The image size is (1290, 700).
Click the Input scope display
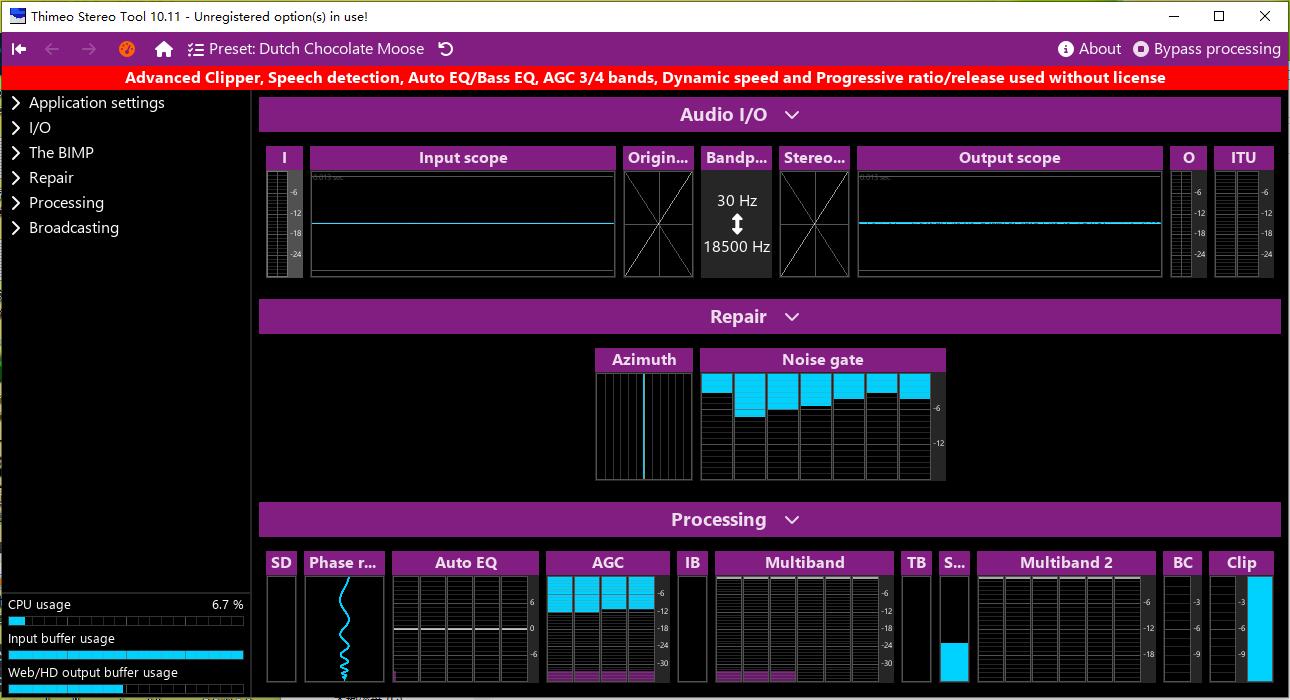462,224
